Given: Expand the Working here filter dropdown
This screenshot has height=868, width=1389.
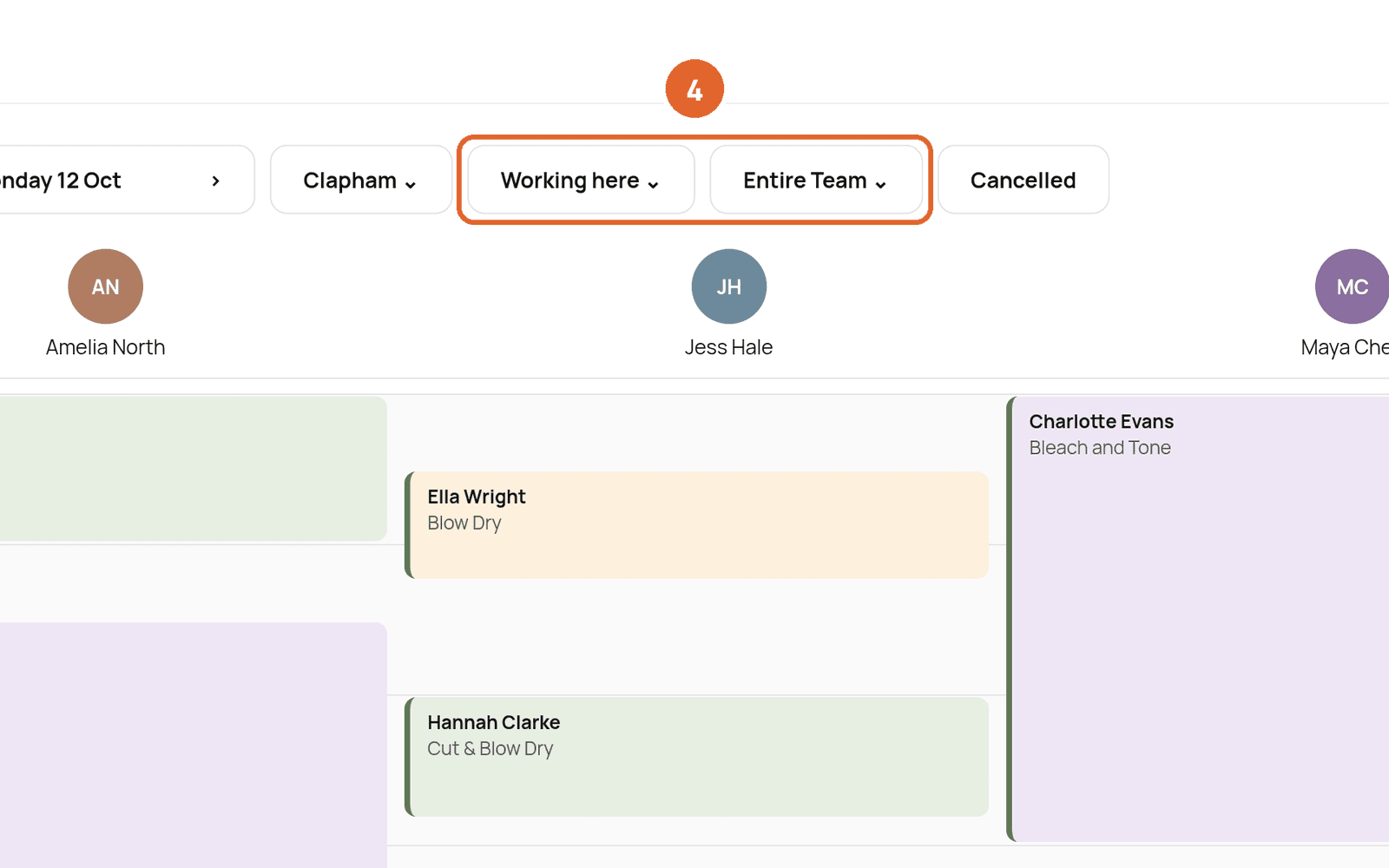Looking at the screenshot, I should (581, 180).
